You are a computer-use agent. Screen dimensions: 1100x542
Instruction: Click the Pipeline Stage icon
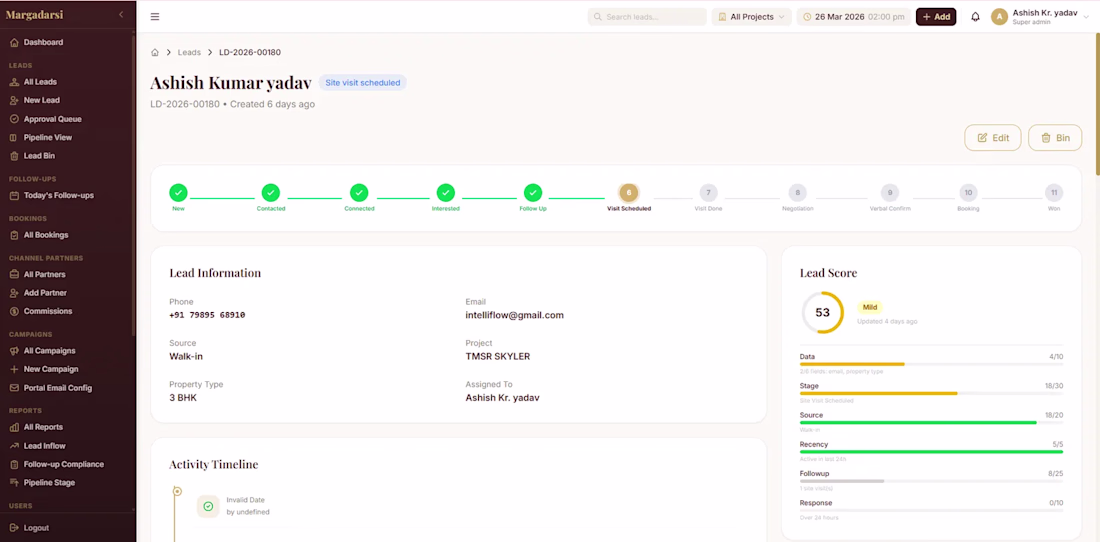click(x=14, y=482)
